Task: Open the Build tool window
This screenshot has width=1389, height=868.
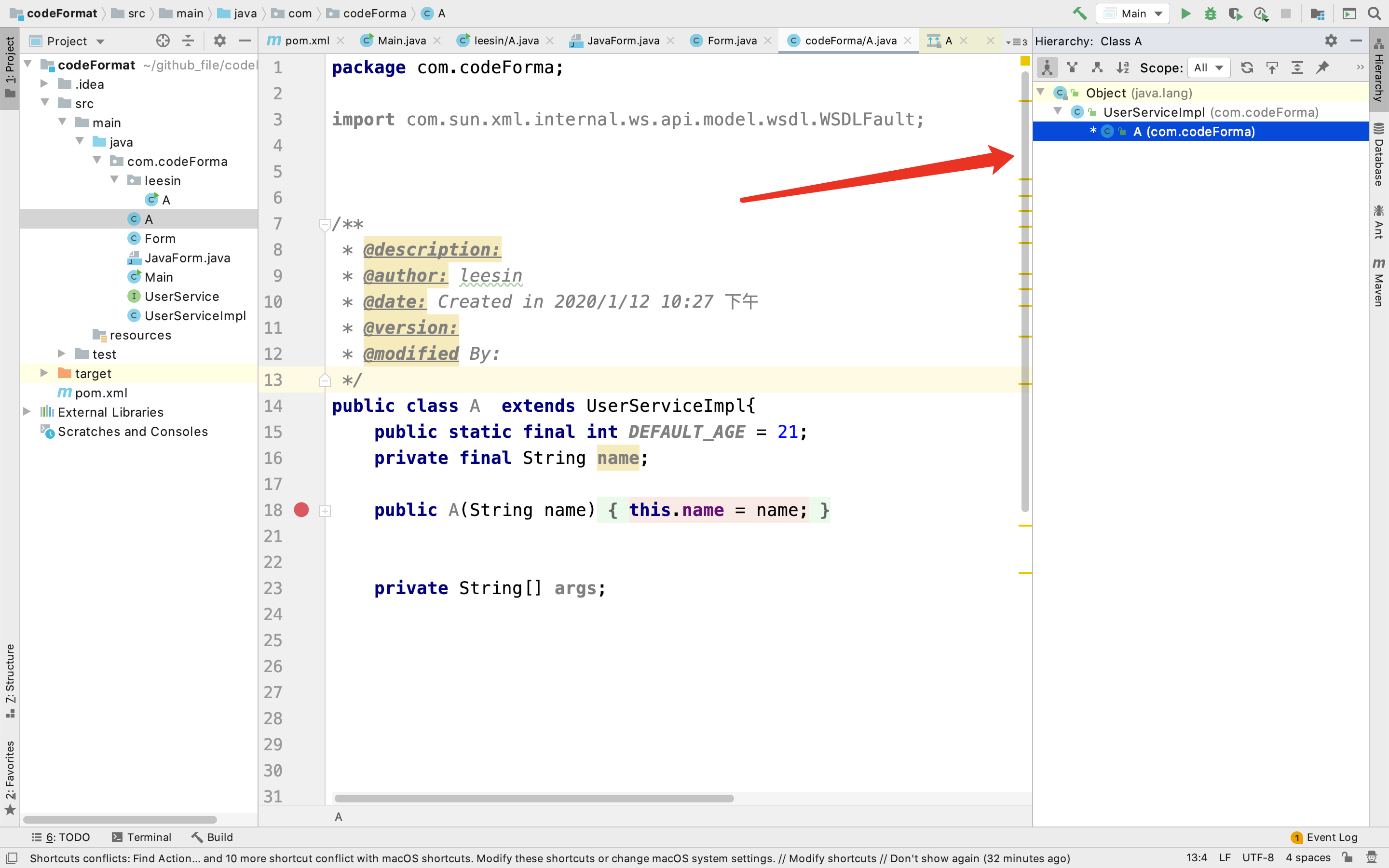Action: click(212, 837)
